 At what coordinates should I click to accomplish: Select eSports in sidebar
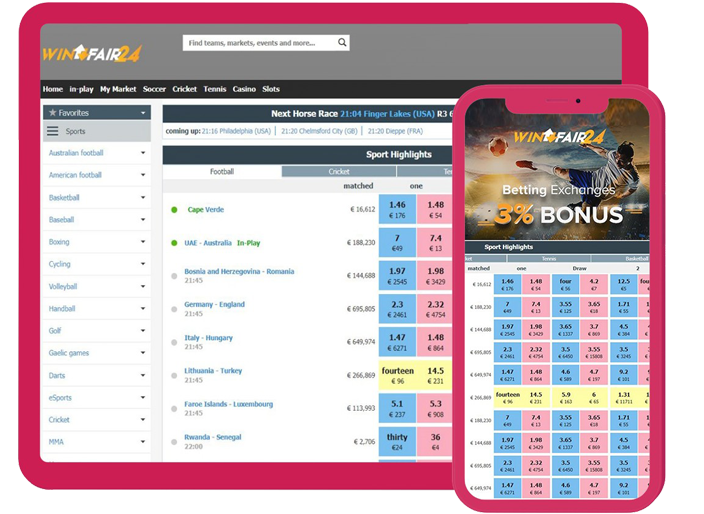60,398
